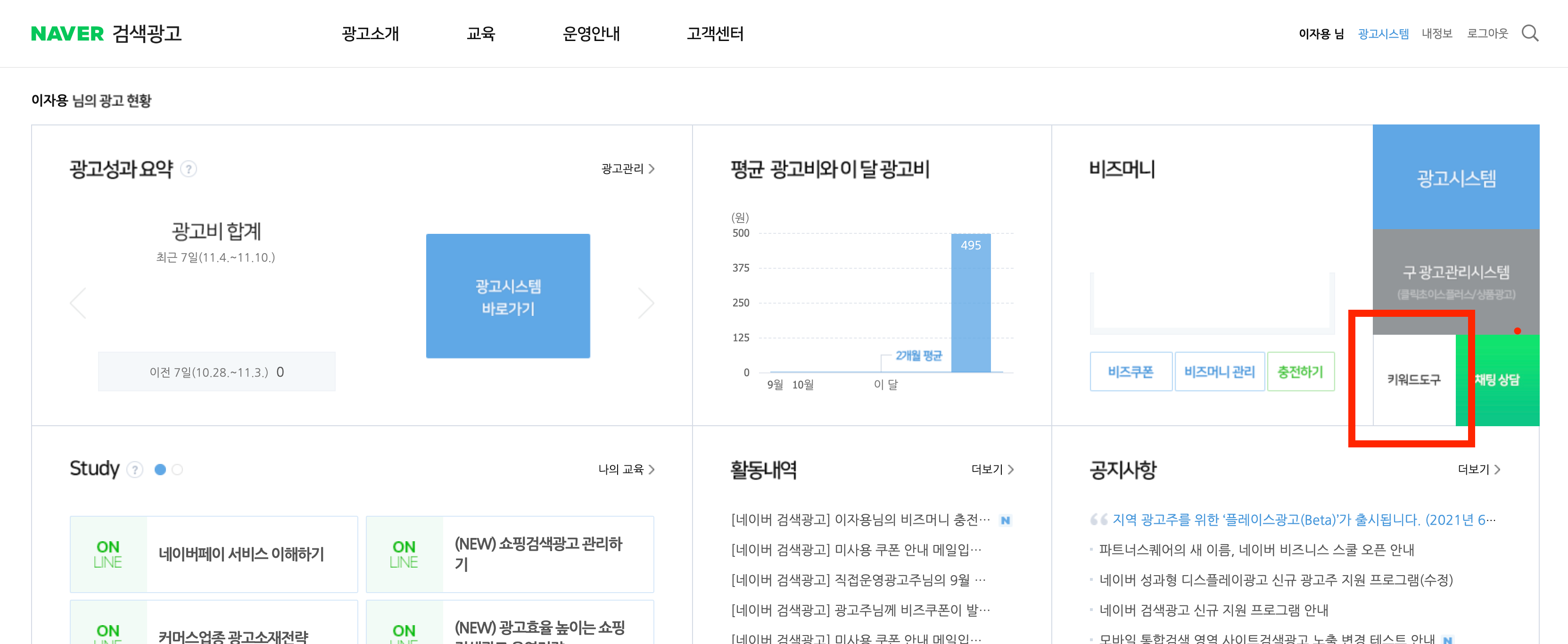Screen dimensions: 1568x644
Task: Open 플레이스광고(Beta) 출시 notice
Action: 1304,520
